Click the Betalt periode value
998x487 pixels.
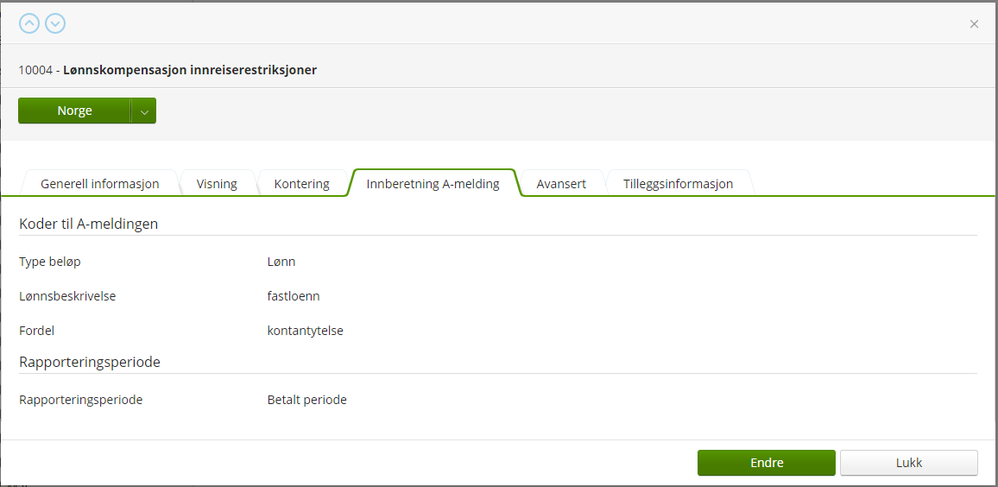307,400
